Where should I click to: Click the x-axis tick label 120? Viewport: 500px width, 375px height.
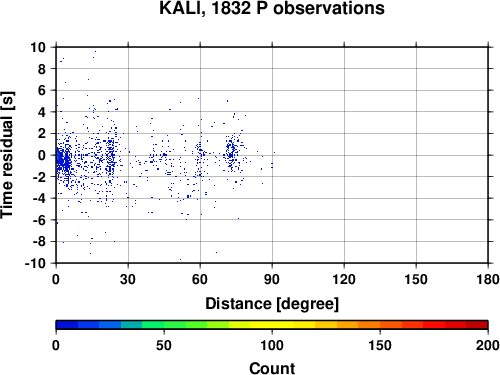(x=344, y=279)
